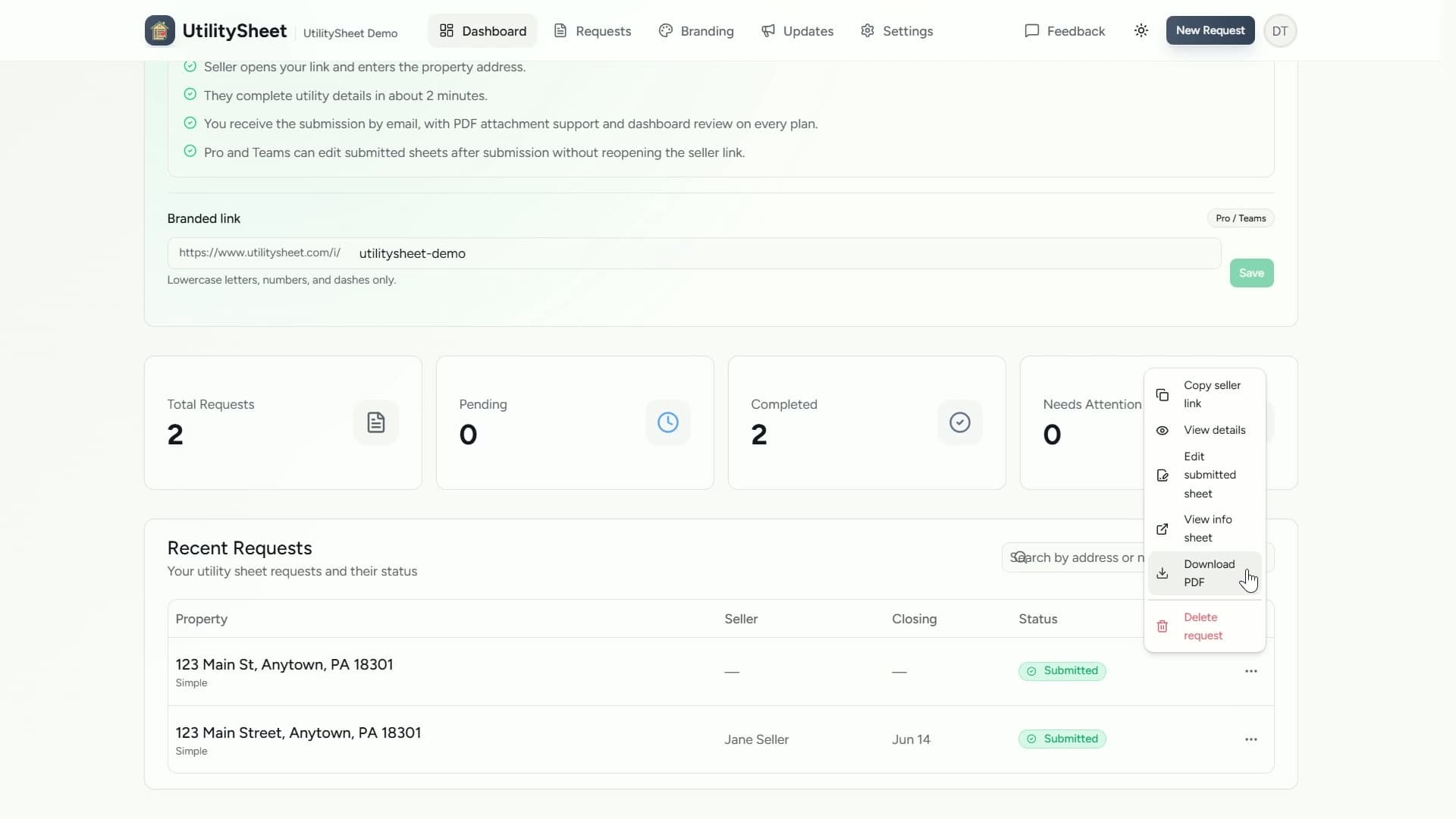Click the Pro / Teams badge
1456x819 pixels.
coord(1241,218)
